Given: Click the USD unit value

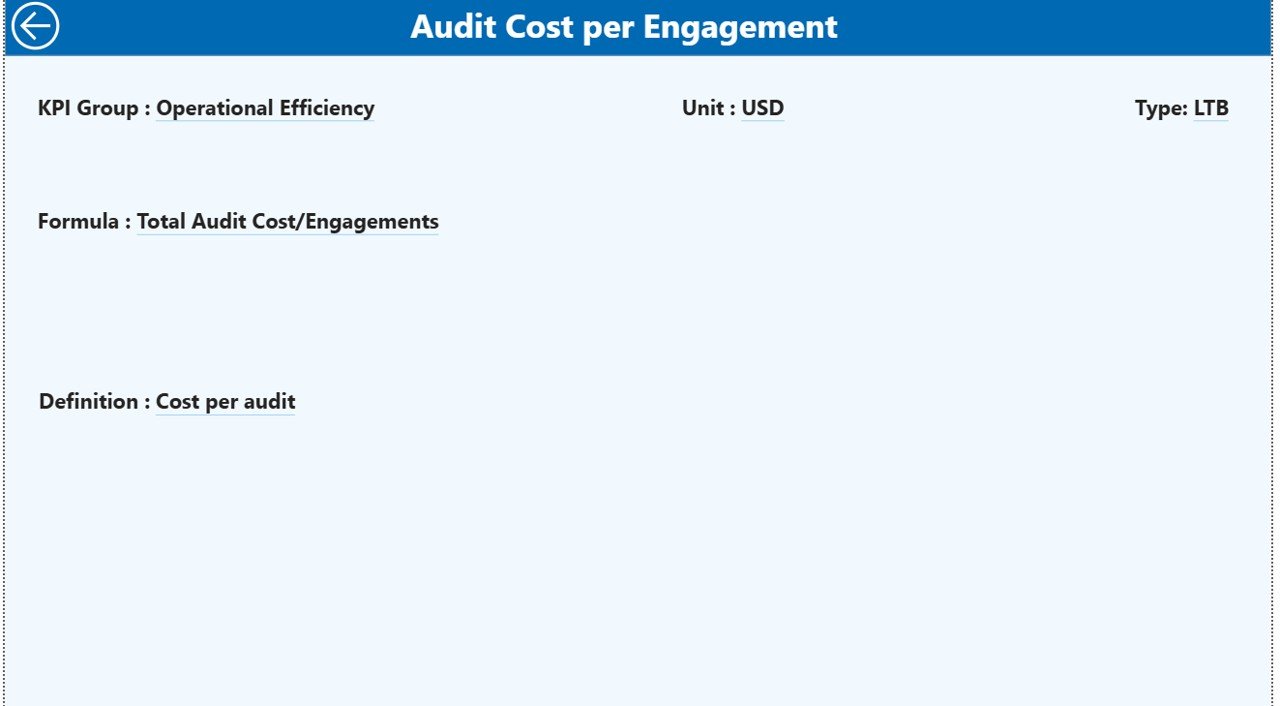Looking at the screenshot, I should [762, 108].
